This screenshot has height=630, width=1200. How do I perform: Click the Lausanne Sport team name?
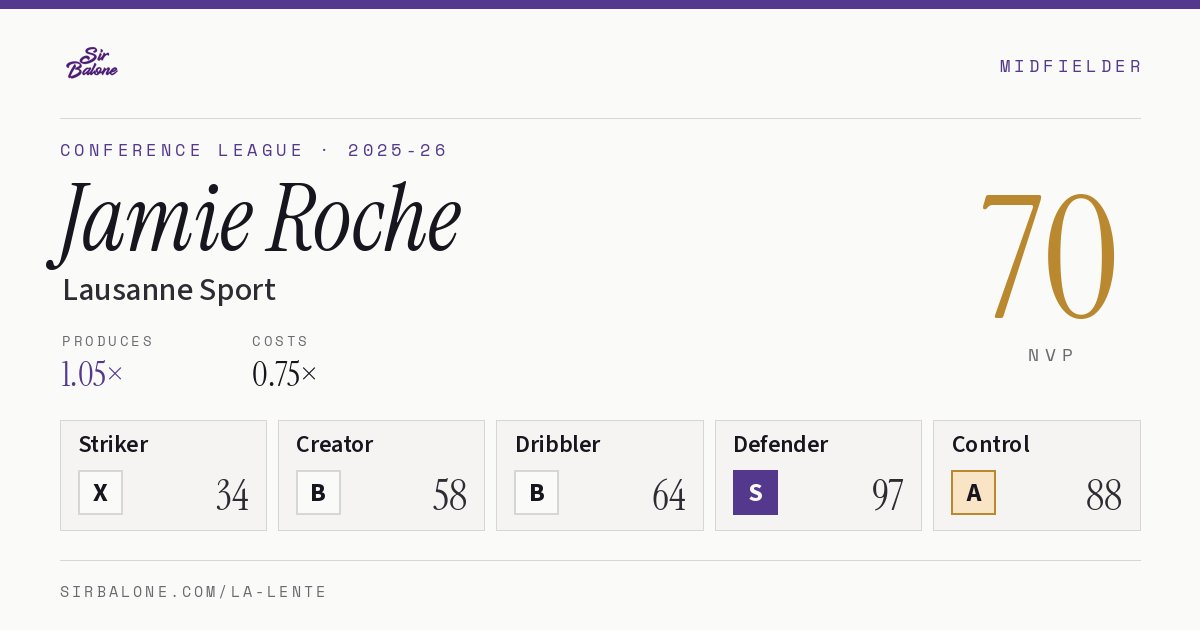(x=169, y=290)
